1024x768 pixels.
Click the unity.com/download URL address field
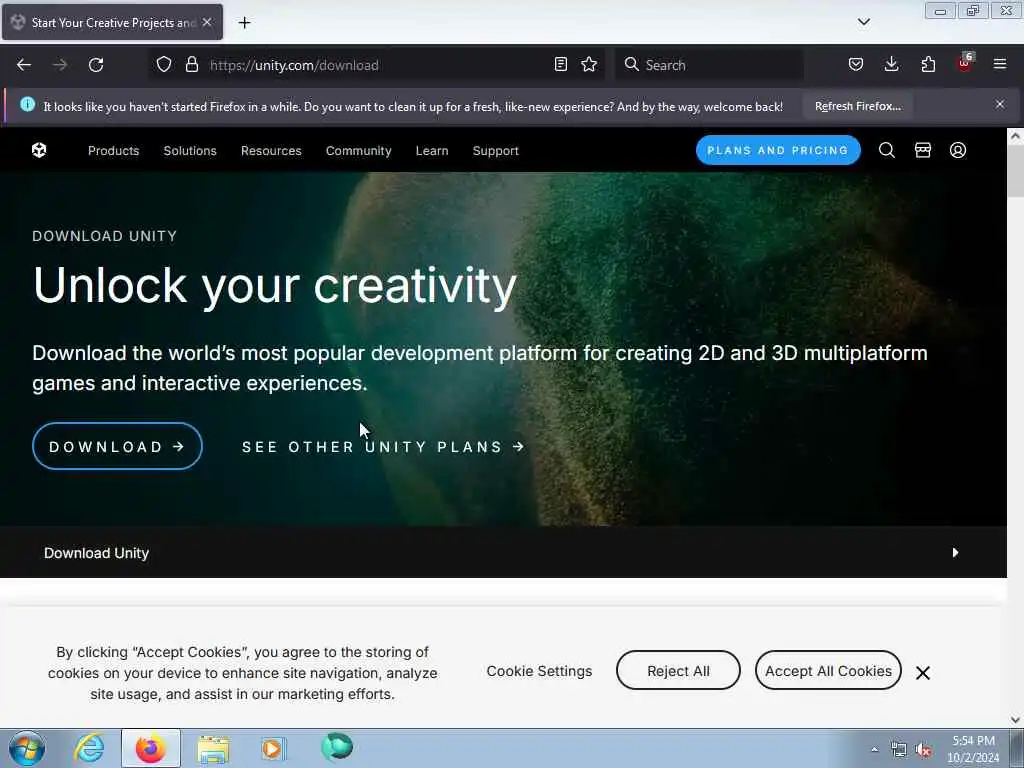tap(379, 65)
